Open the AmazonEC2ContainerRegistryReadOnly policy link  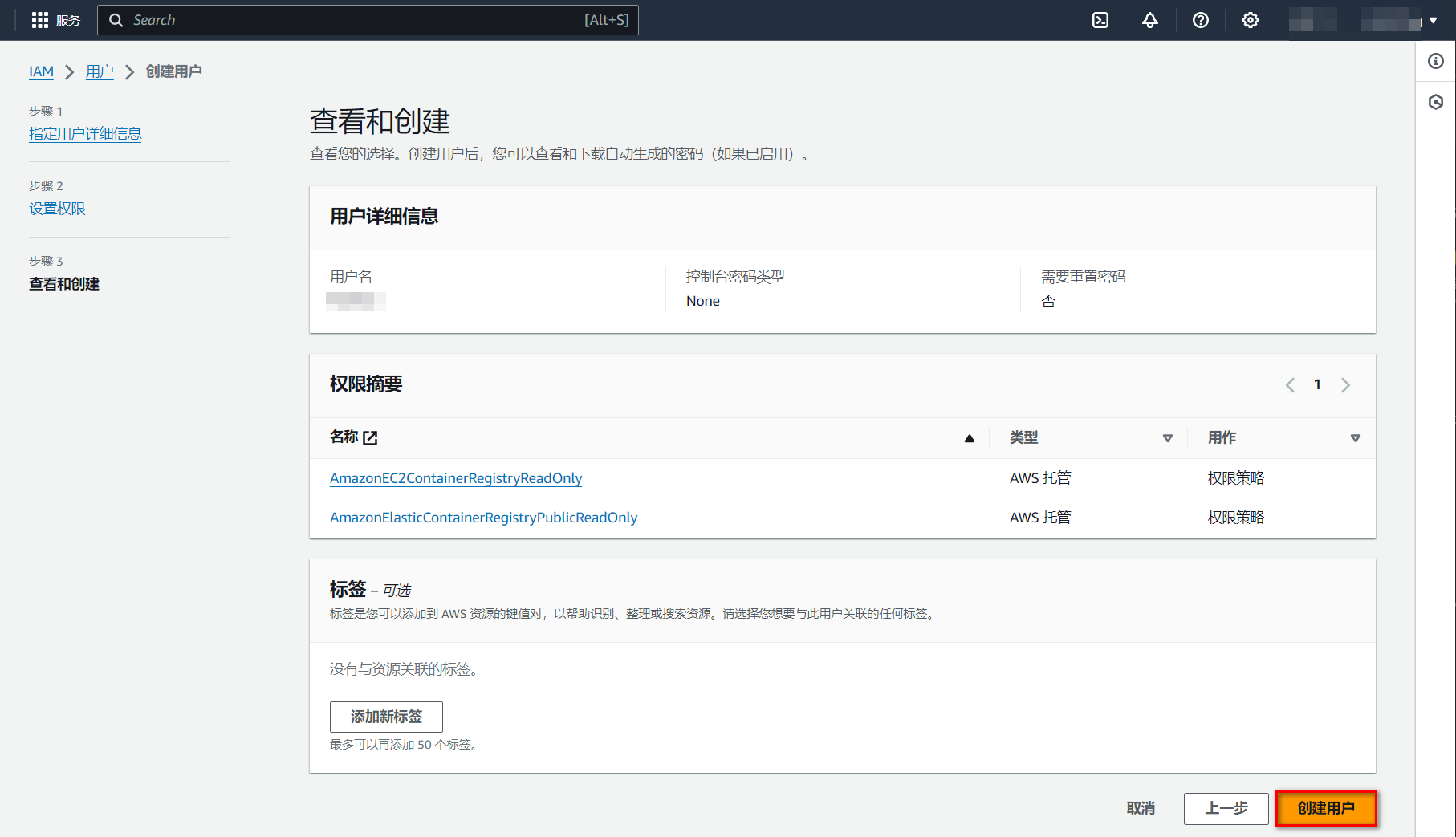coord(456,478)
